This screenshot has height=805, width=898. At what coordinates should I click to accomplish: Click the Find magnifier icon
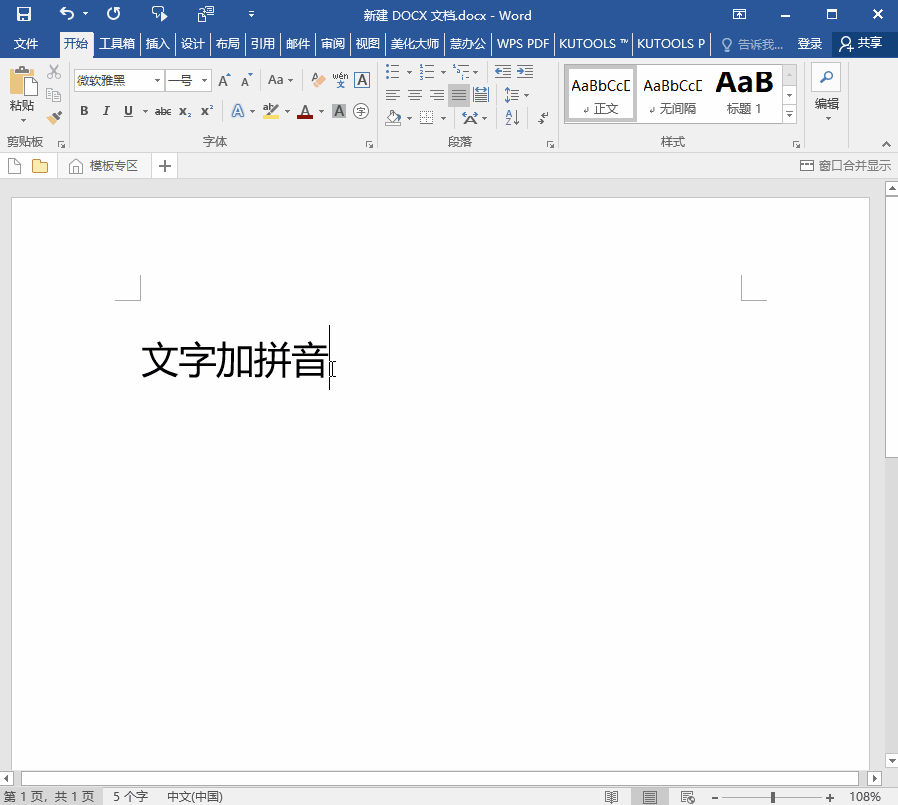826,77
